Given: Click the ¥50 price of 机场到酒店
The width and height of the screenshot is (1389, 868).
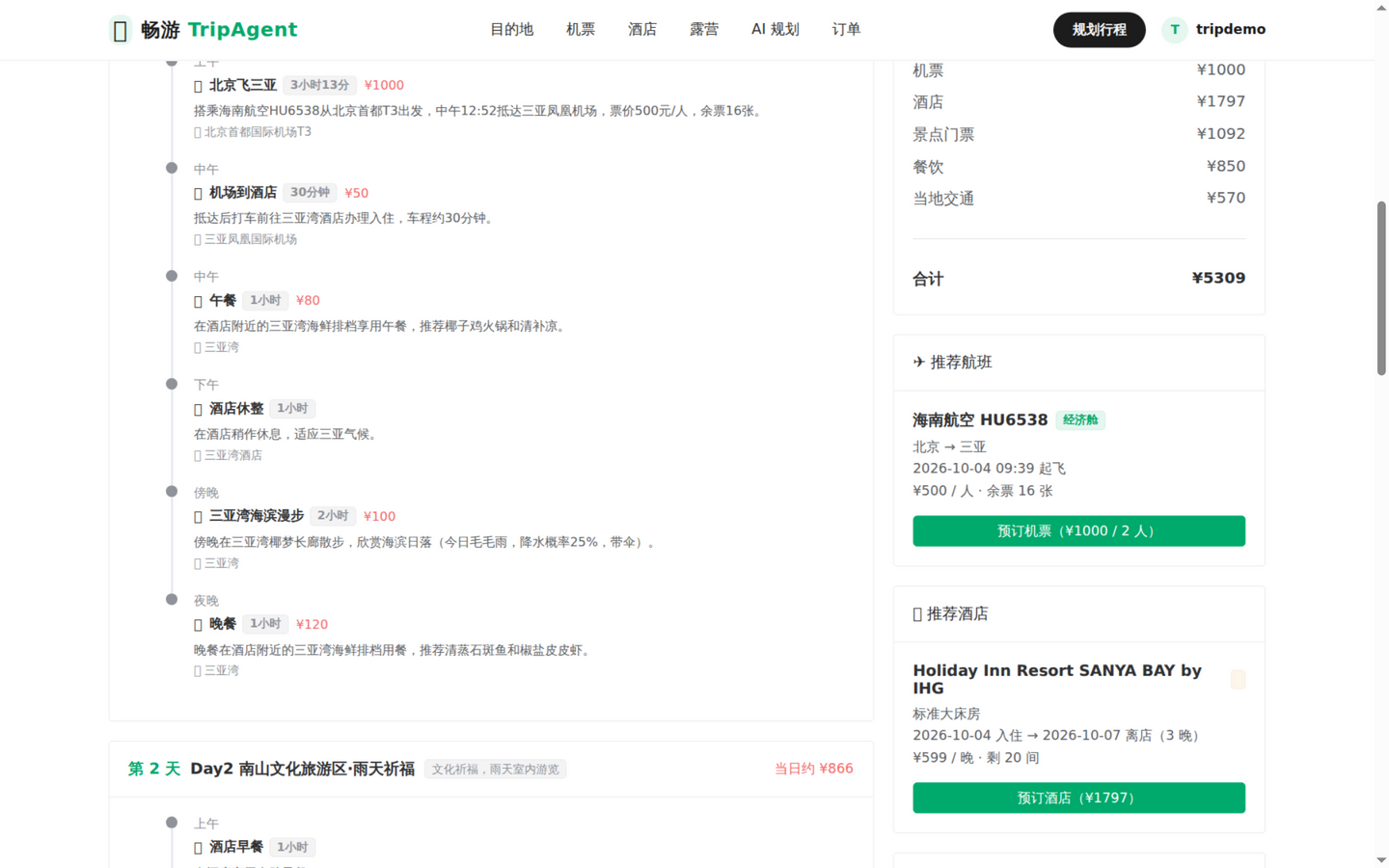Looking at the screenshot, I should click(x=357, y=193).
